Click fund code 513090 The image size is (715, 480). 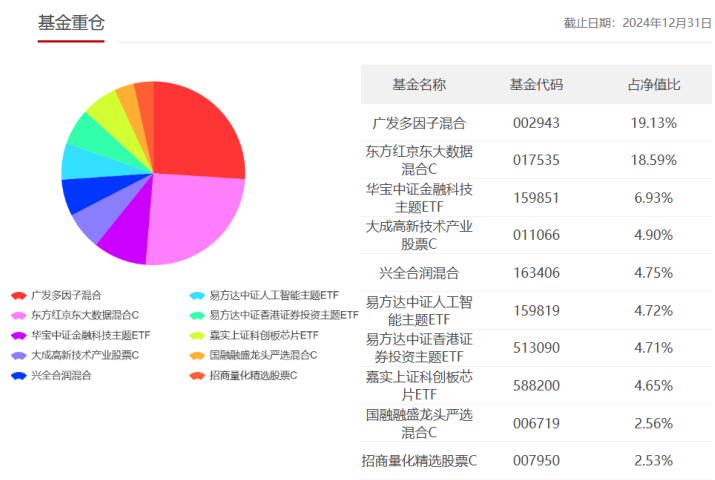click(x=536, y=347)
